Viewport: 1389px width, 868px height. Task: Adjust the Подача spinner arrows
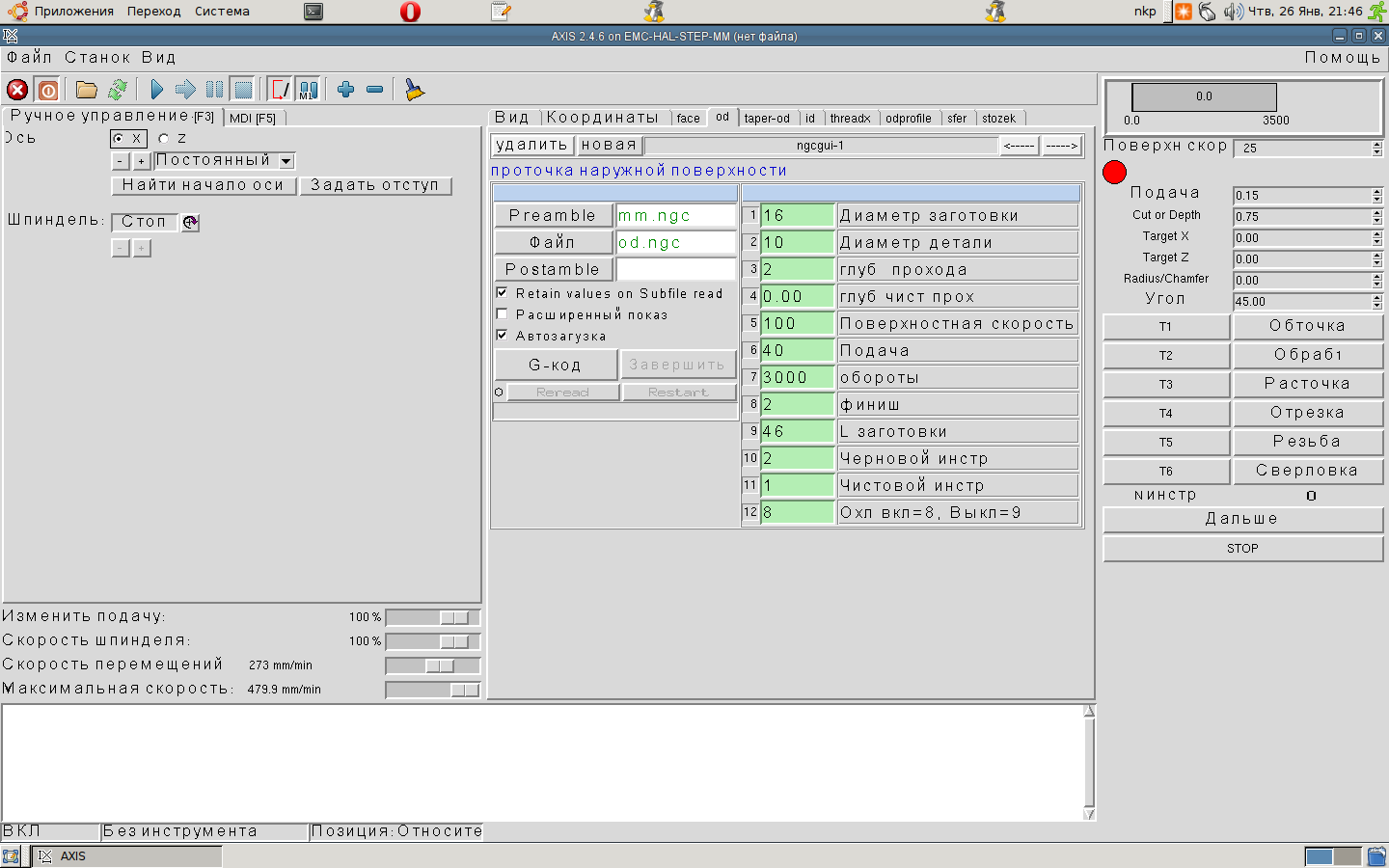click(x=1377, y=195)
